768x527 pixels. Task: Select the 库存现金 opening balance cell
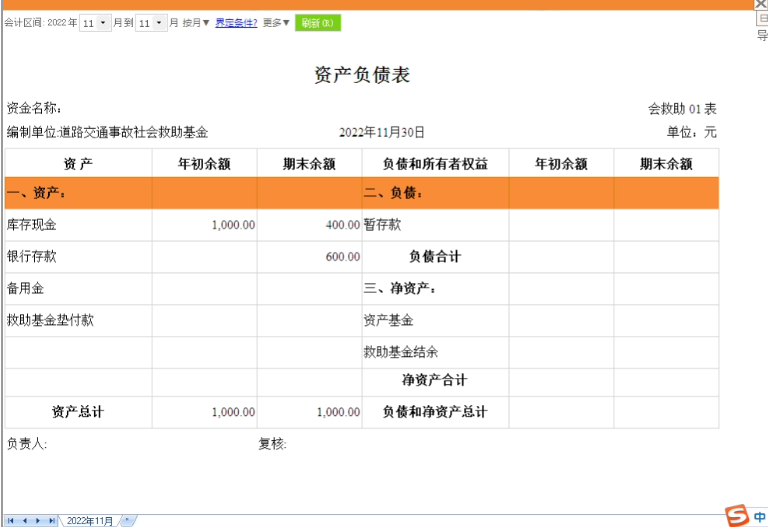click(204, 225)
